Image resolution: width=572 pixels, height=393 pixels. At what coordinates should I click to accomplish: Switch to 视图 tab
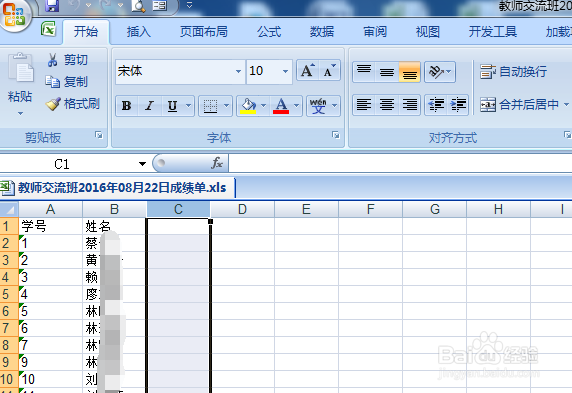tap(428, 32)
